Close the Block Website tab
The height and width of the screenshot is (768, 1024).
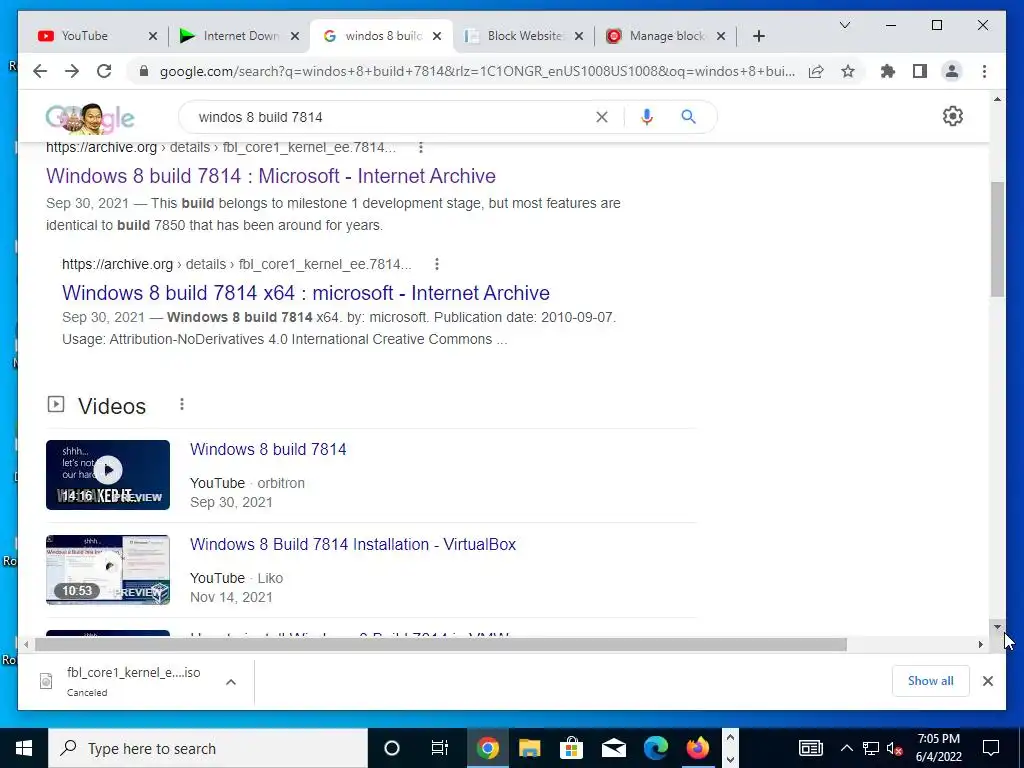(x=579, y=36)
